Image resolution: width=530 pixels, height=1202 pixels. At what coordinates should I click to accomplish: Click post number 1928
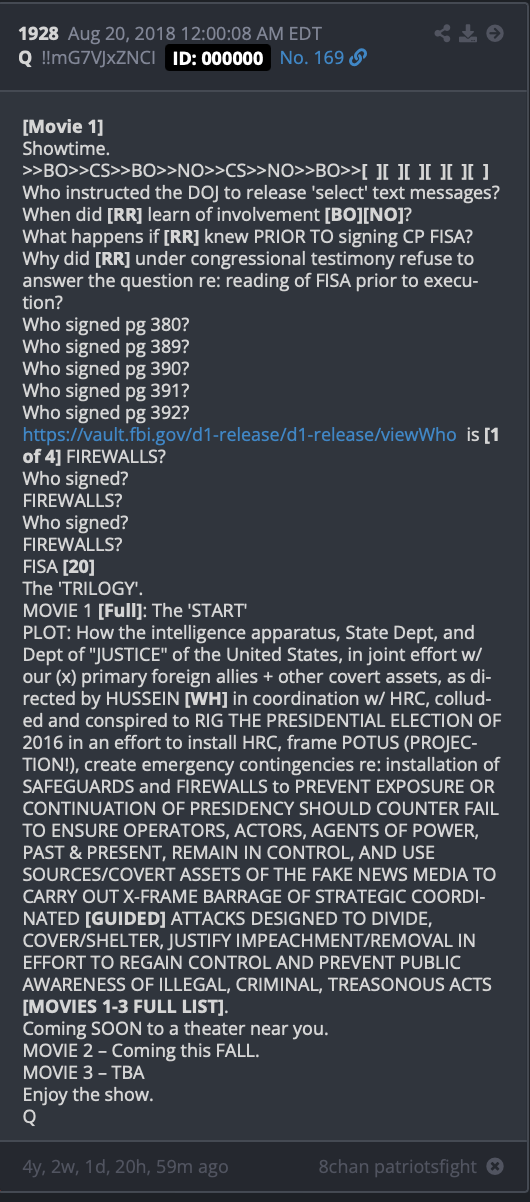point(41,34)
